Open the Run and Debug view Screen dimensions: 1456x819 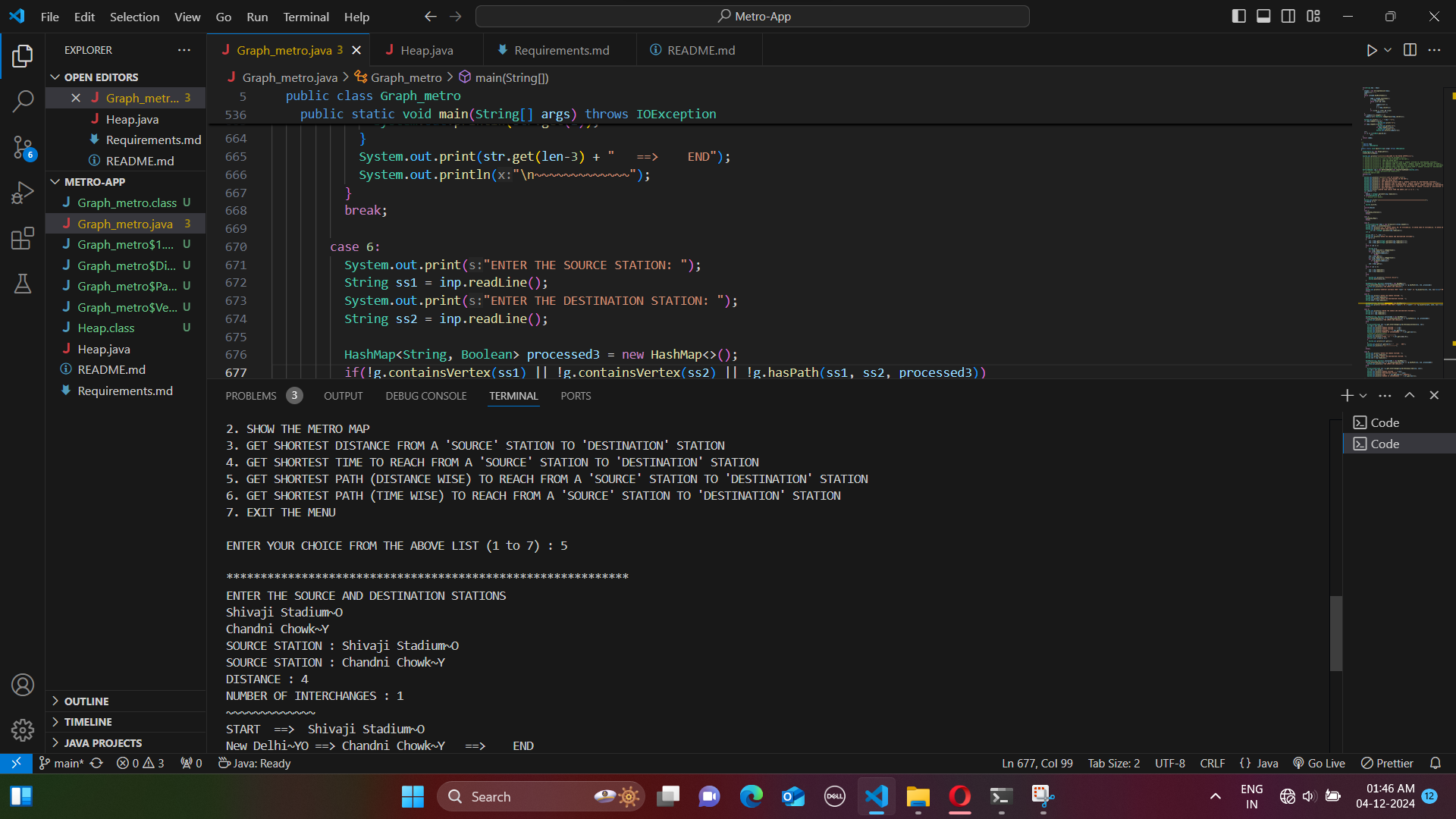23,193
